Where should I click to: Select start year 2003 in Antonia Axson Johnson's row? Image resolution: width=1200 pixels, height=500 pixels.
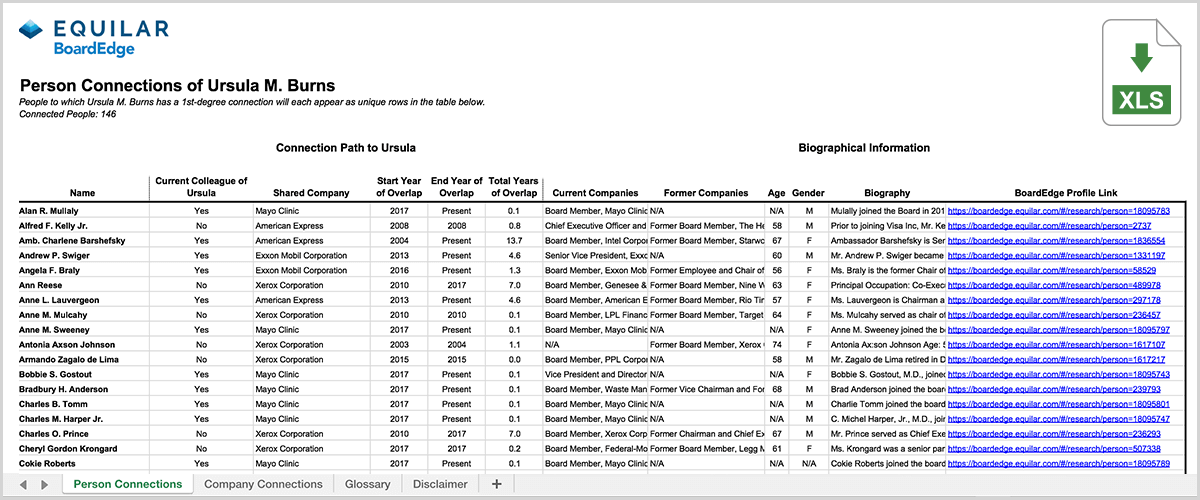pyautogui.click(x=399, y=344)
